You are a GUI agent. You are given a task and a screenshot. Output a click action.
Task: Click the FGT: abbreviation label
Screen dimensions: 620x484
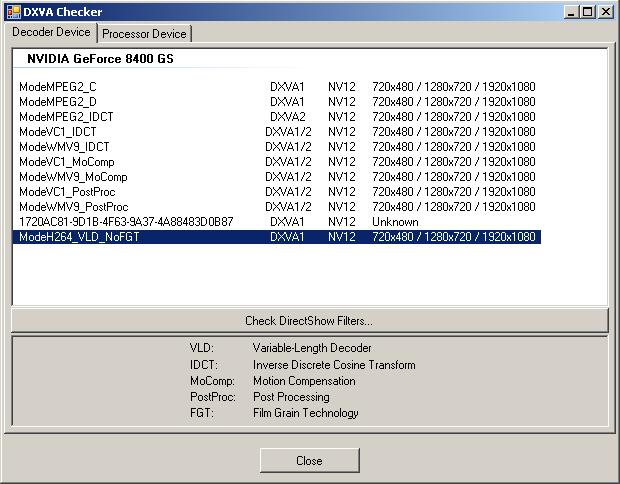[x=202, y=413]
